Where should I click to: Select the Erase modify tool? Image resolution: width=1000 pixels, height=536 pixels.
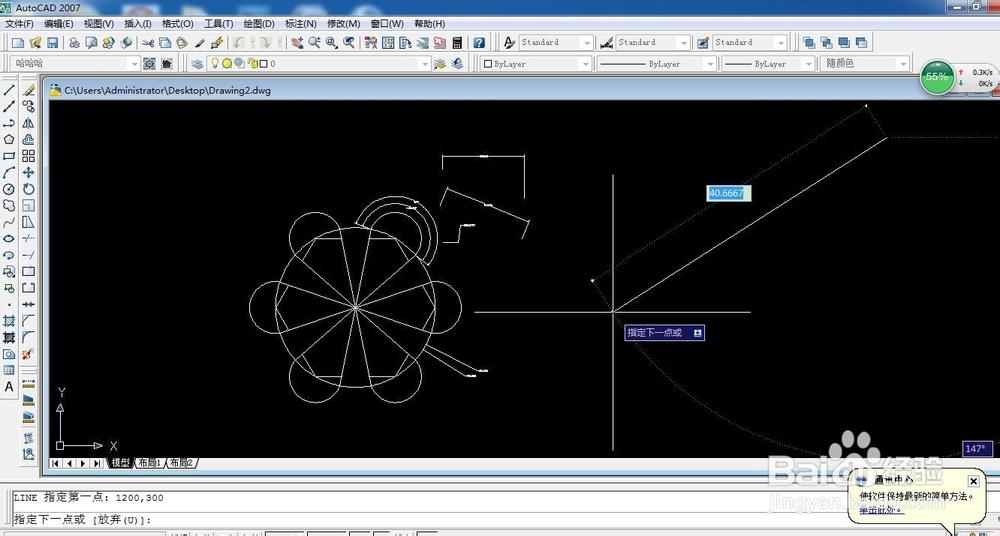(29, 91)
